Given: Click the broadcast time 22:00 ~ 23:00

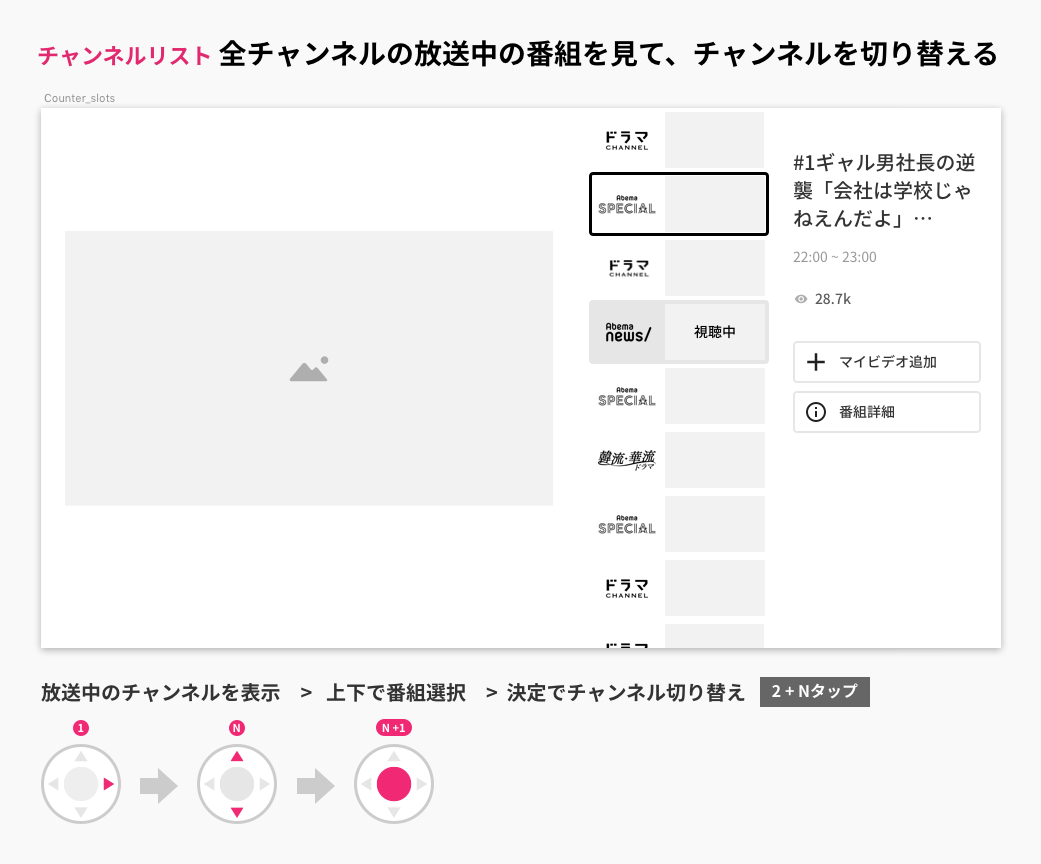Looking at the screenshot, I should click(835, 257).
